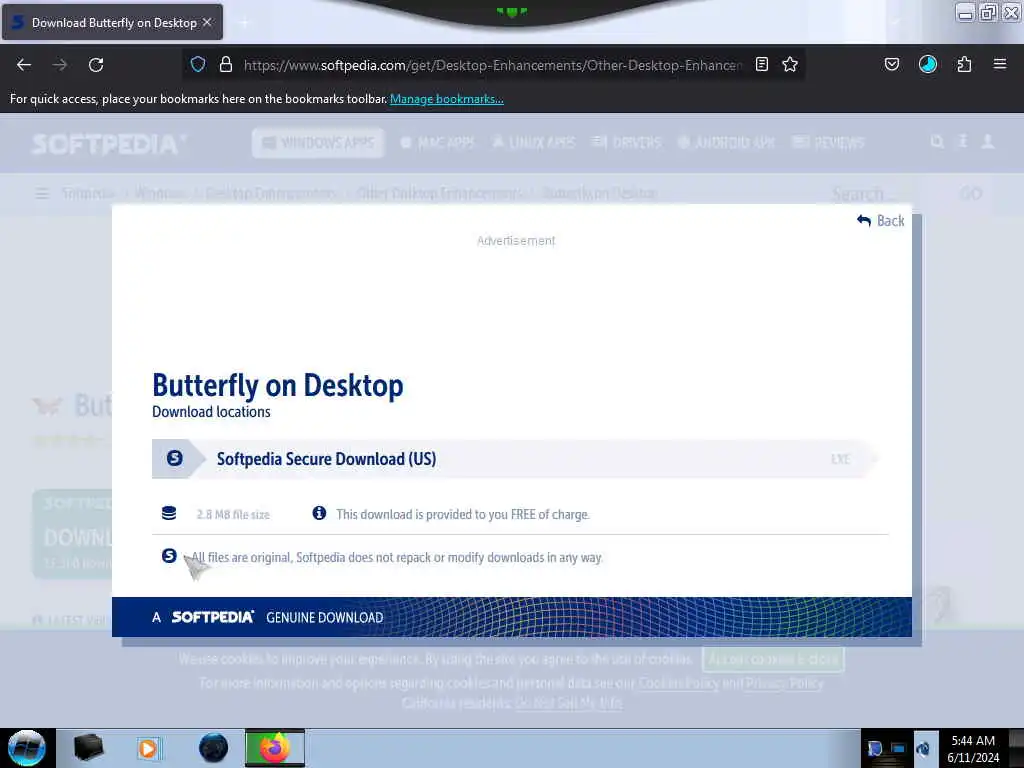This screenshot has height=768, width=1024.
Task: Open the Privacy Policy link
Action: point(785,683)
